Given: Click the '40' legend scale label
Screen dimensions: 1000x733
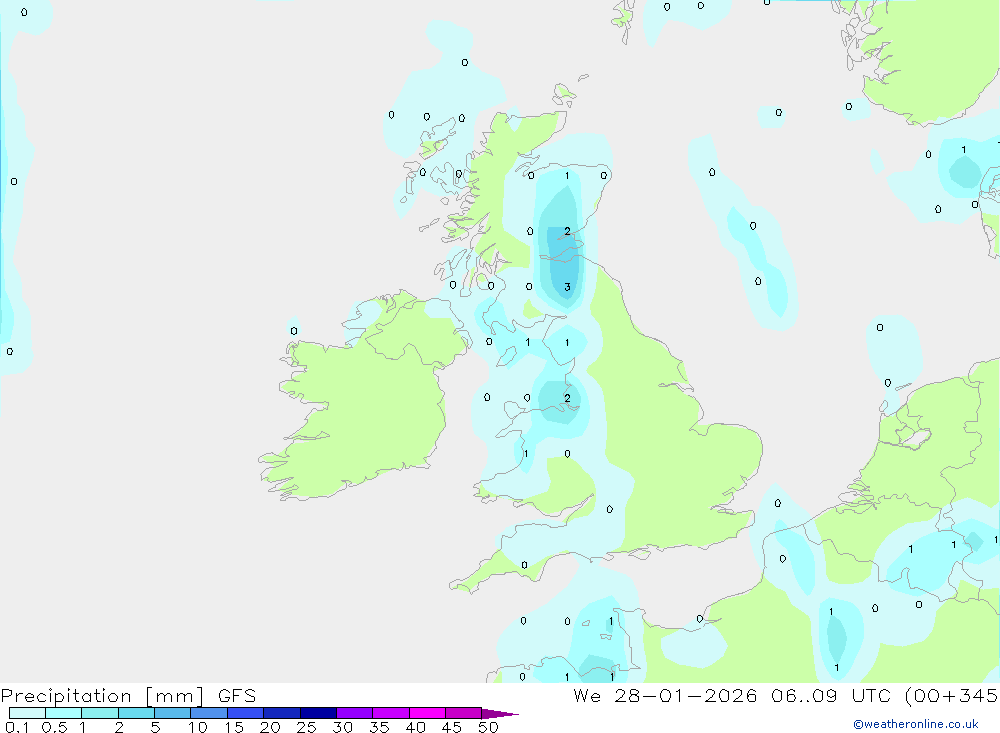Looking at the screenshot, I should (x=416, y=727).
